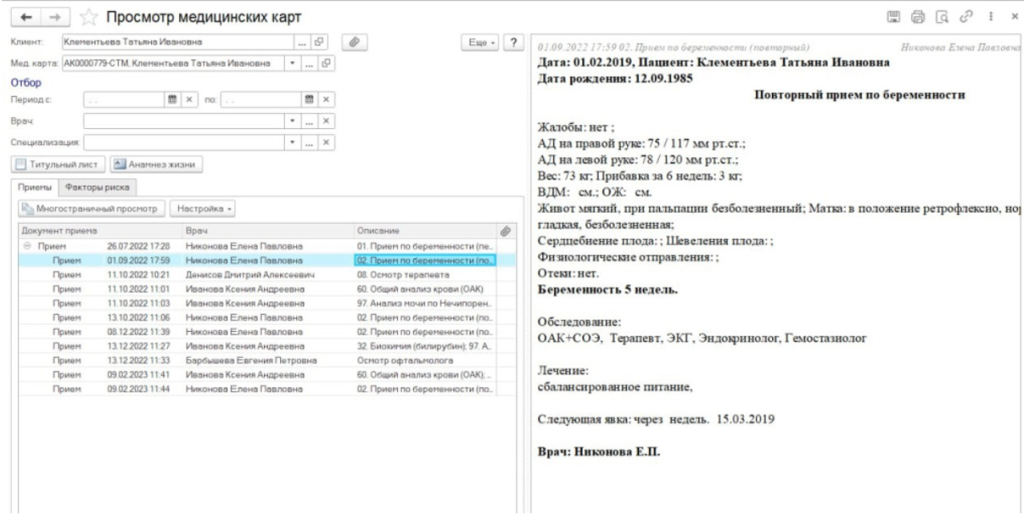Expand the Специализация dropdown
Viewport: 1024px width, 521px height.
(x=293, y=142)
